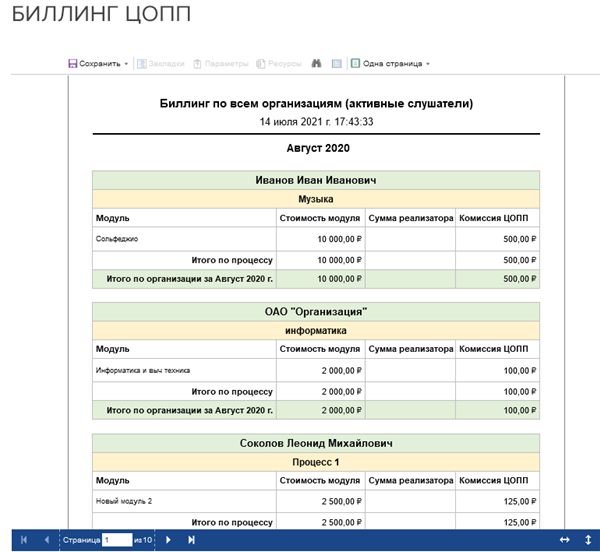Click the full-screen view icon in toolbar

(337, 63)
